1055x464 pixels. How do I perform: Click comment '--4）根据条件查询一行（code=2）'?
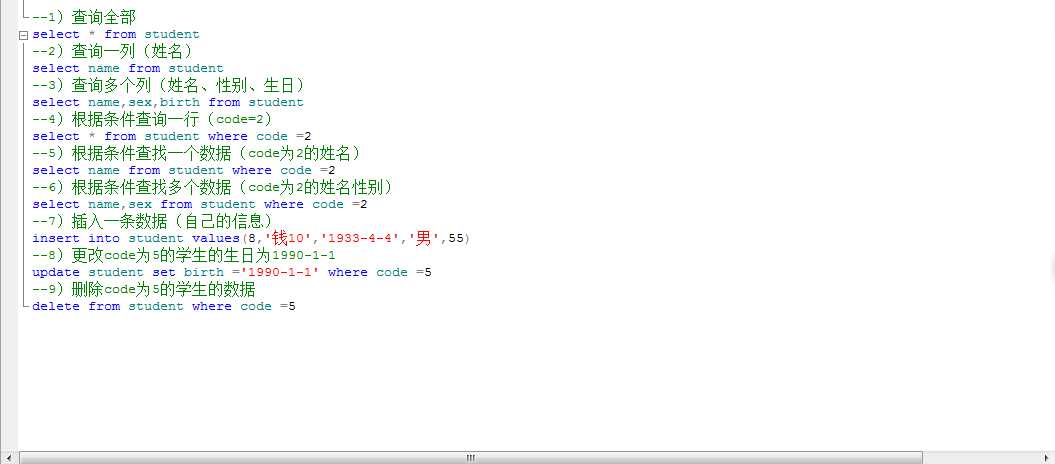(151, 119)
